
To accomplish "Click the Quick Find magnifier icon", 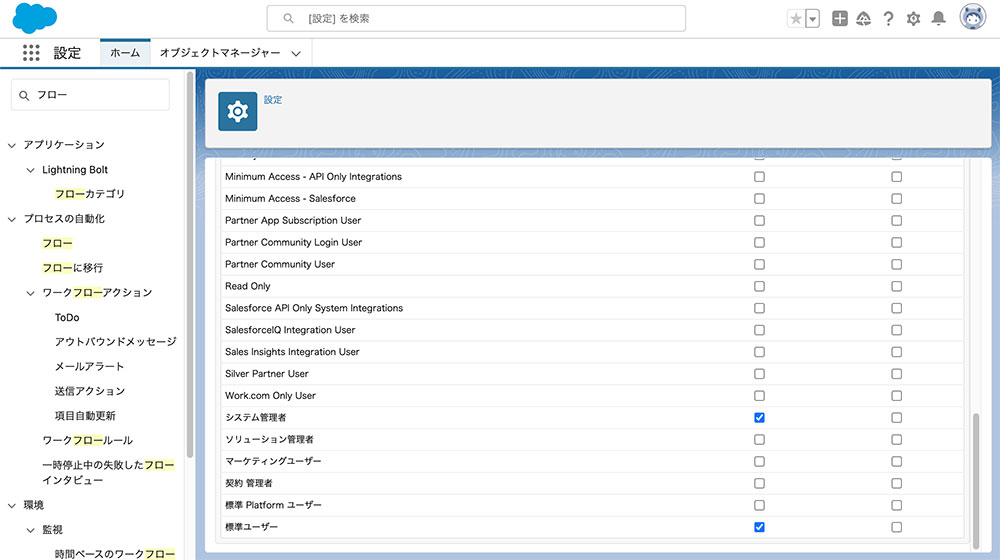I will 24,96.
